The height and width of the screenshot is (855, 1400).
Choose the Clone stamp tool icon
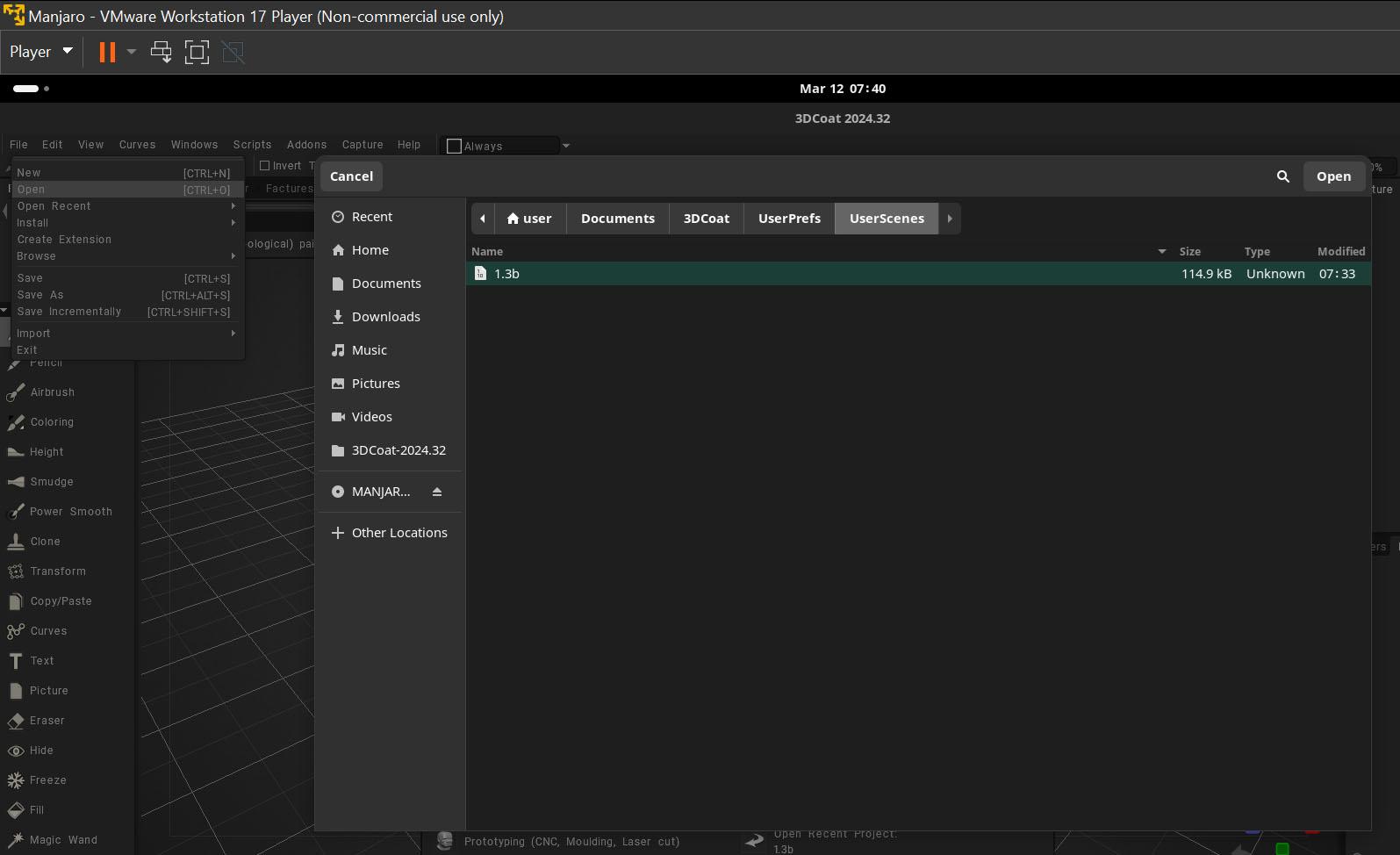[16, 542]
